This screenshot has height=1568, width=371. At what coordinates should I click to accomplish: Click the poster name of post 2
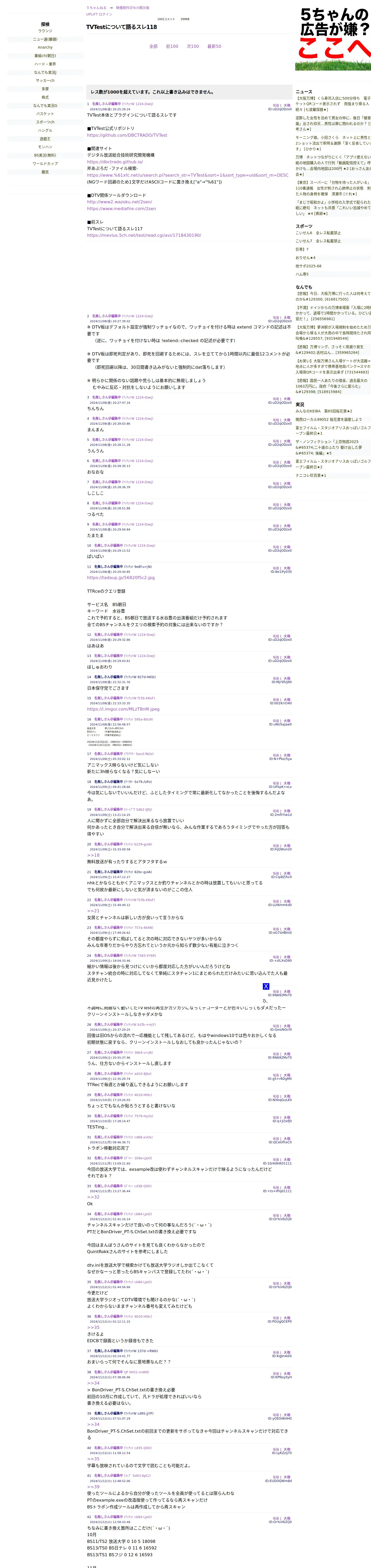point(106,316)
